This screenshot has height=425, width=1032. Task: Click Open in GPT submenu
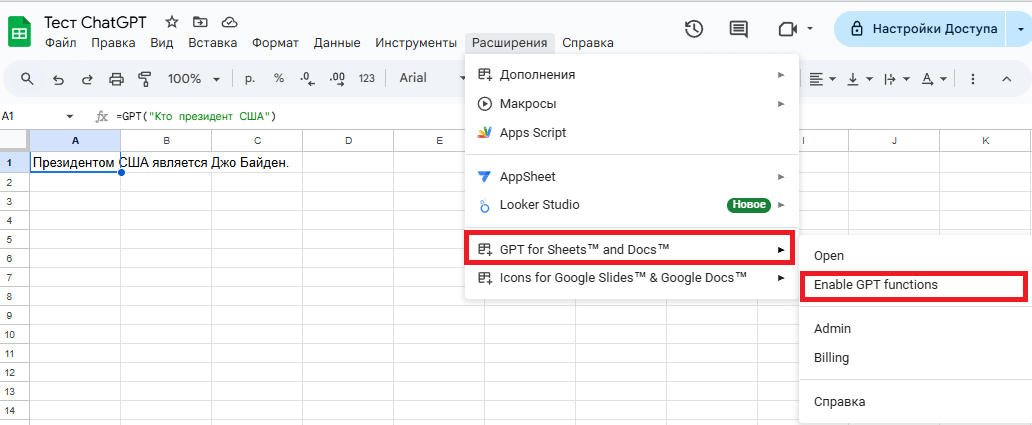pos(916,256)
